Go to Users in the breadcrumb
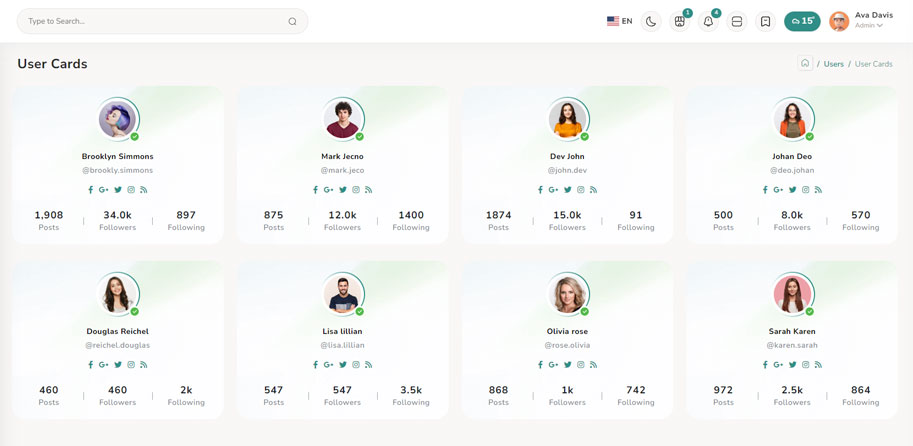 click(833, 64)
